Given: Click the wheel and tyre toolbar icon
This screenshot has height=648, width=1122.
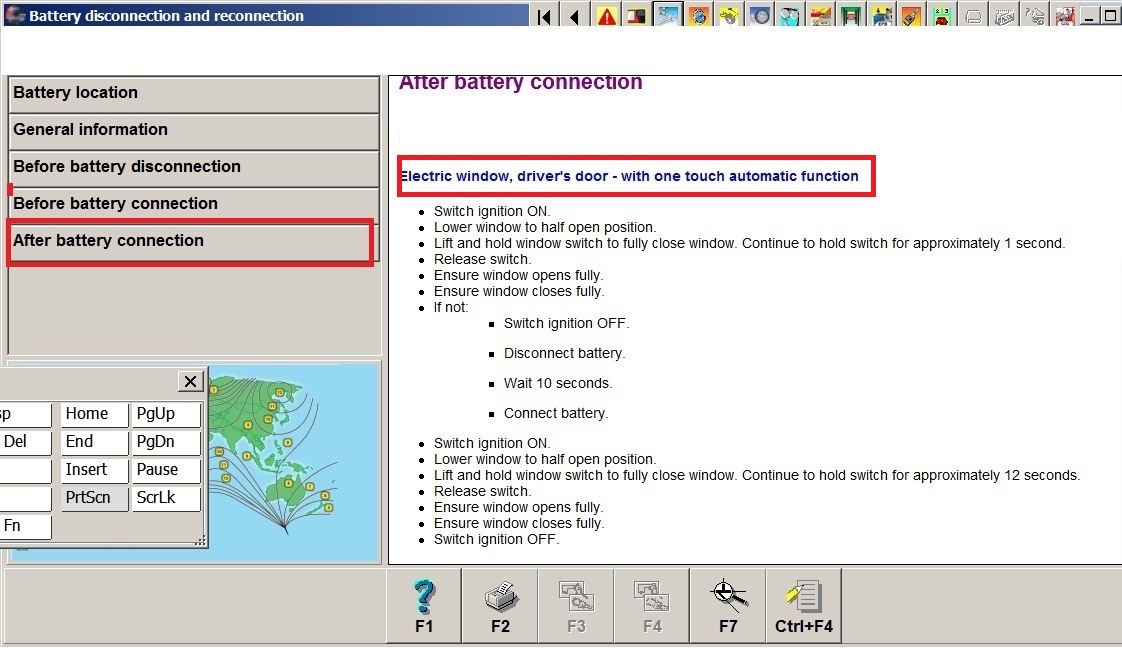Looking at the screenshot, I should coord(760,16).
